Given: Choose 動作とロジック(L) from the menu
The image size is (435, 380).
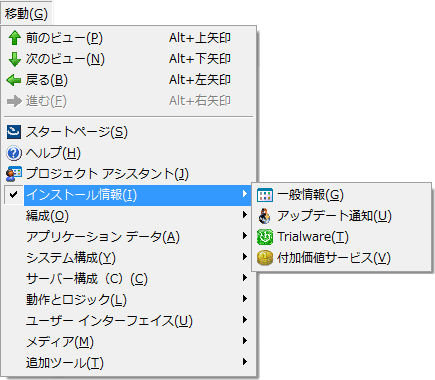Looking at the screenshot, I should pos(129,300).
